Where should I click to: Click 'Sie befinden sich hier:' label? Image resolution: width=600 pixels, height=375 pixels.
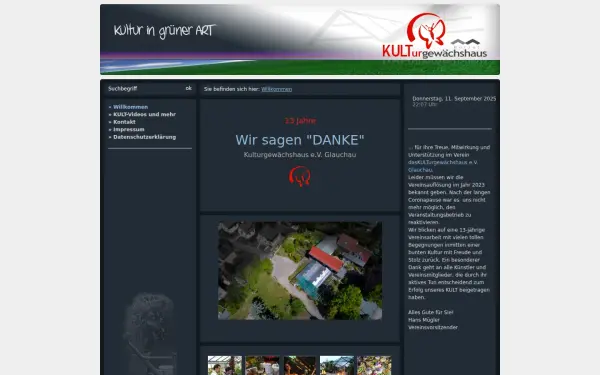pyautogui.click(x=232, y=89)
